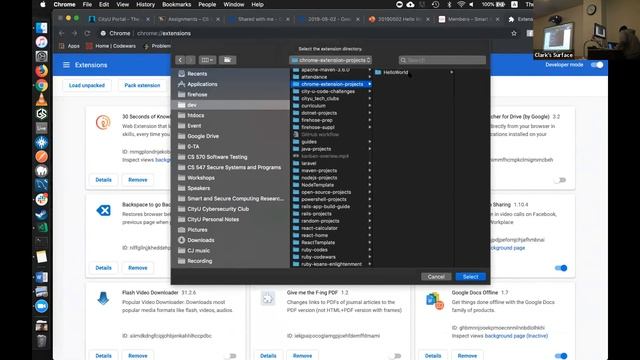Open the History menu
640x360 pixels.
(x=145, y=4)
